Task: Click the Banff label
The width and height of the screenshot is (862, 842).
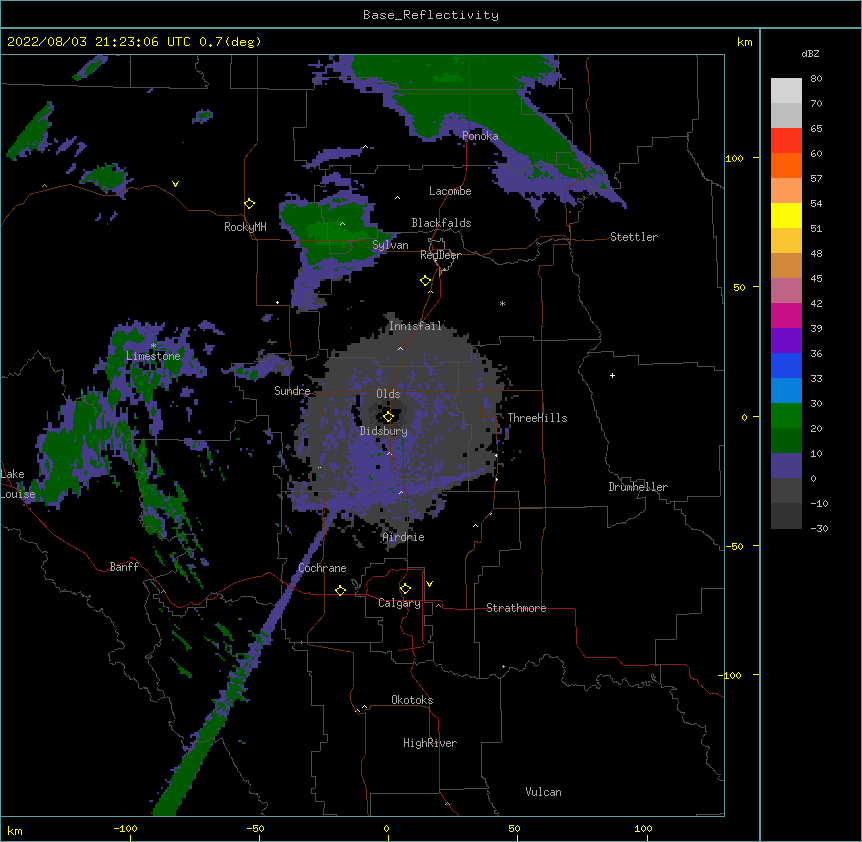Action: click(124, 567)
